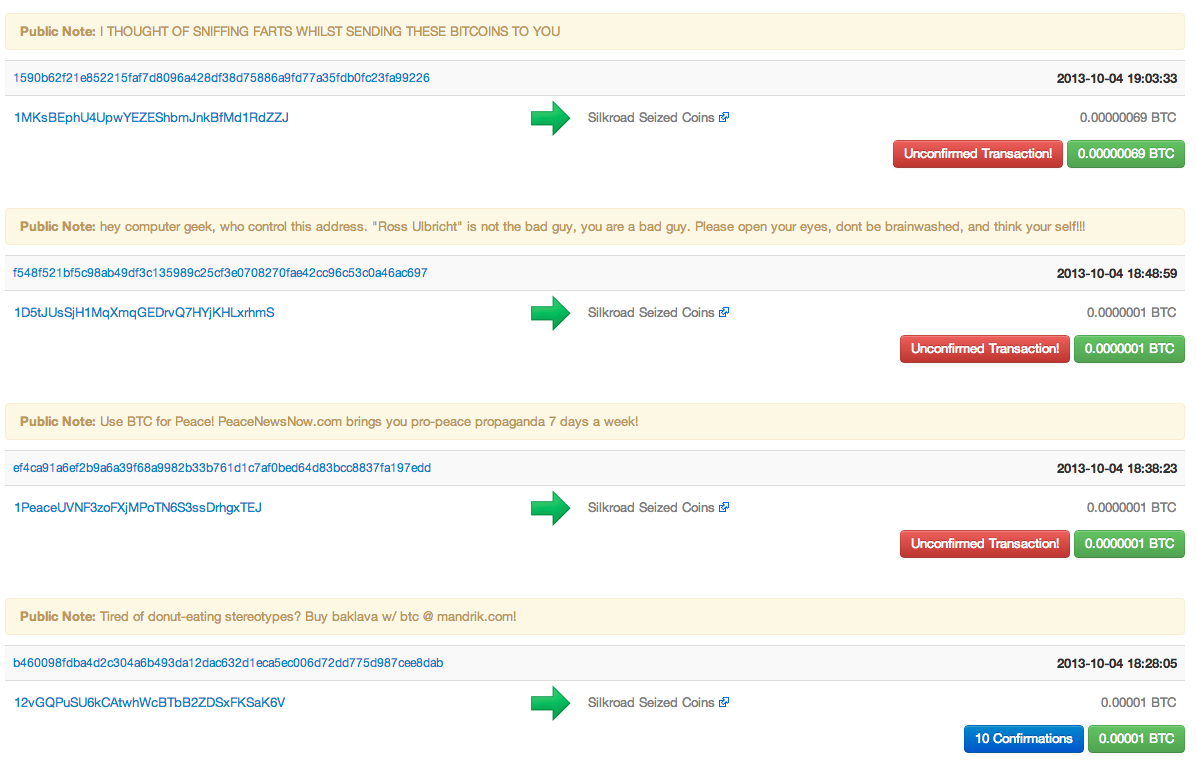The height and width of the screenshot is (762, 1196).
Task: Open transaction hash f548f521bf5c98ab49df...
Action: pyautogui.click(x=220, y=273)
